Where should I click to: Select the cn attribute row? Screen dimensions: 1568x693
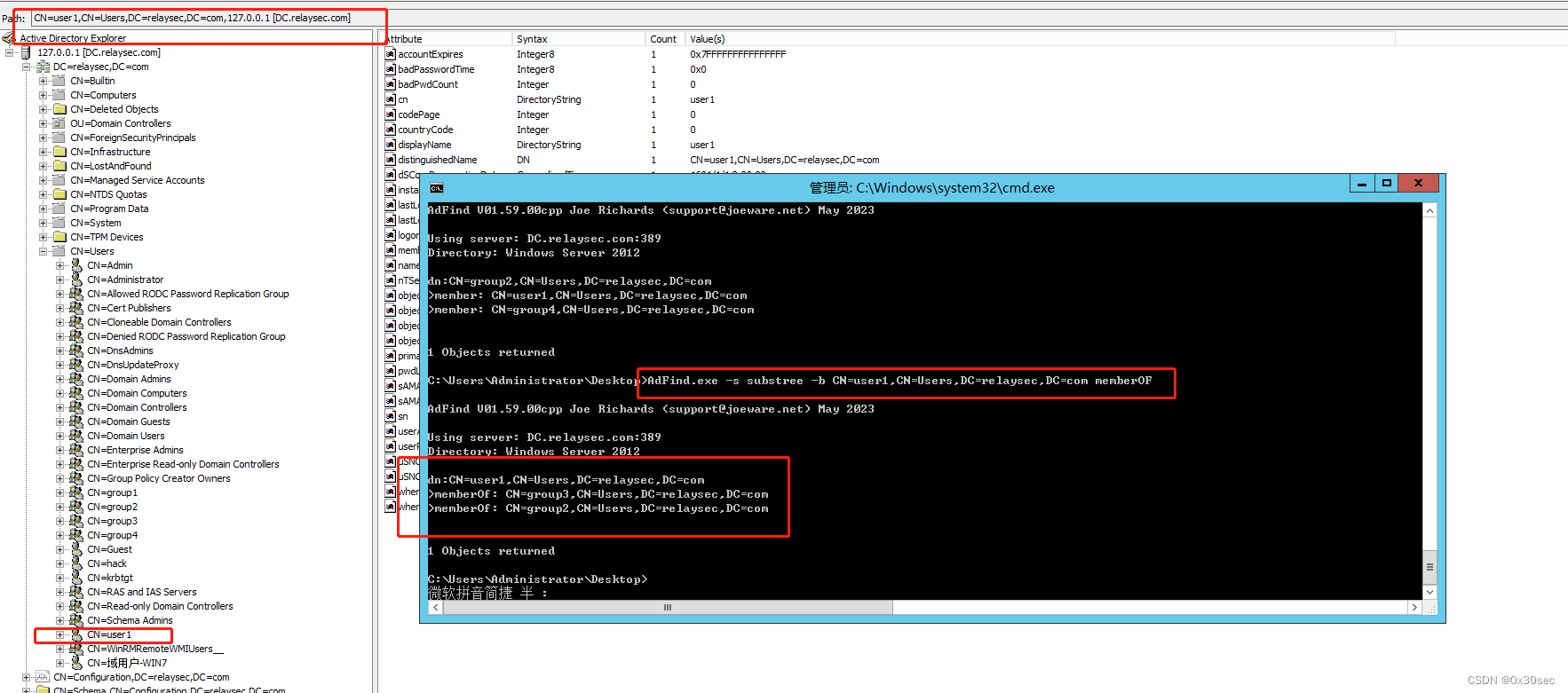(888, 99)
